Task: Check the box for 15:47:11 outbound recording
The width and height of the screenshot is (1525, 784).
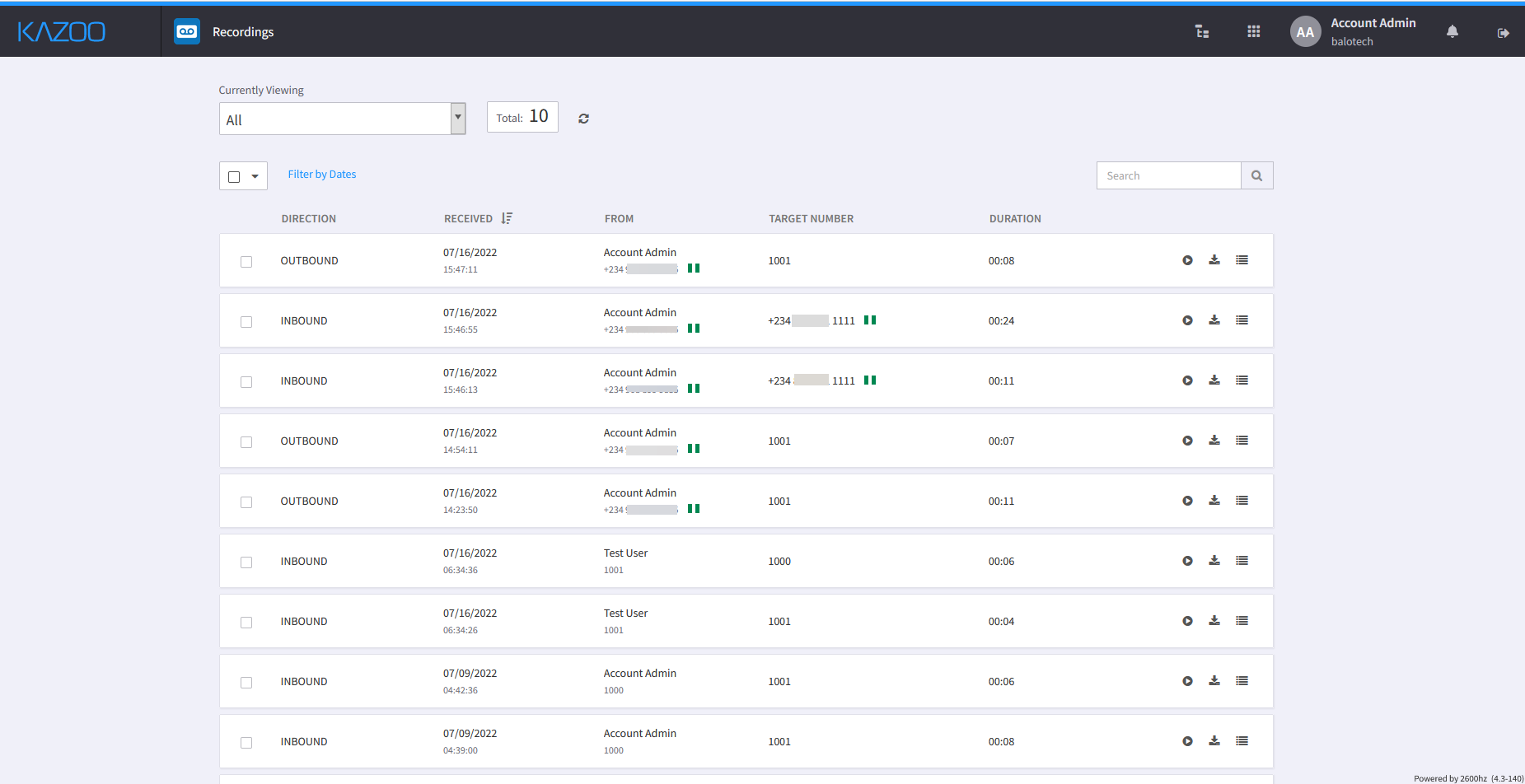Action: tap(246, 262)
